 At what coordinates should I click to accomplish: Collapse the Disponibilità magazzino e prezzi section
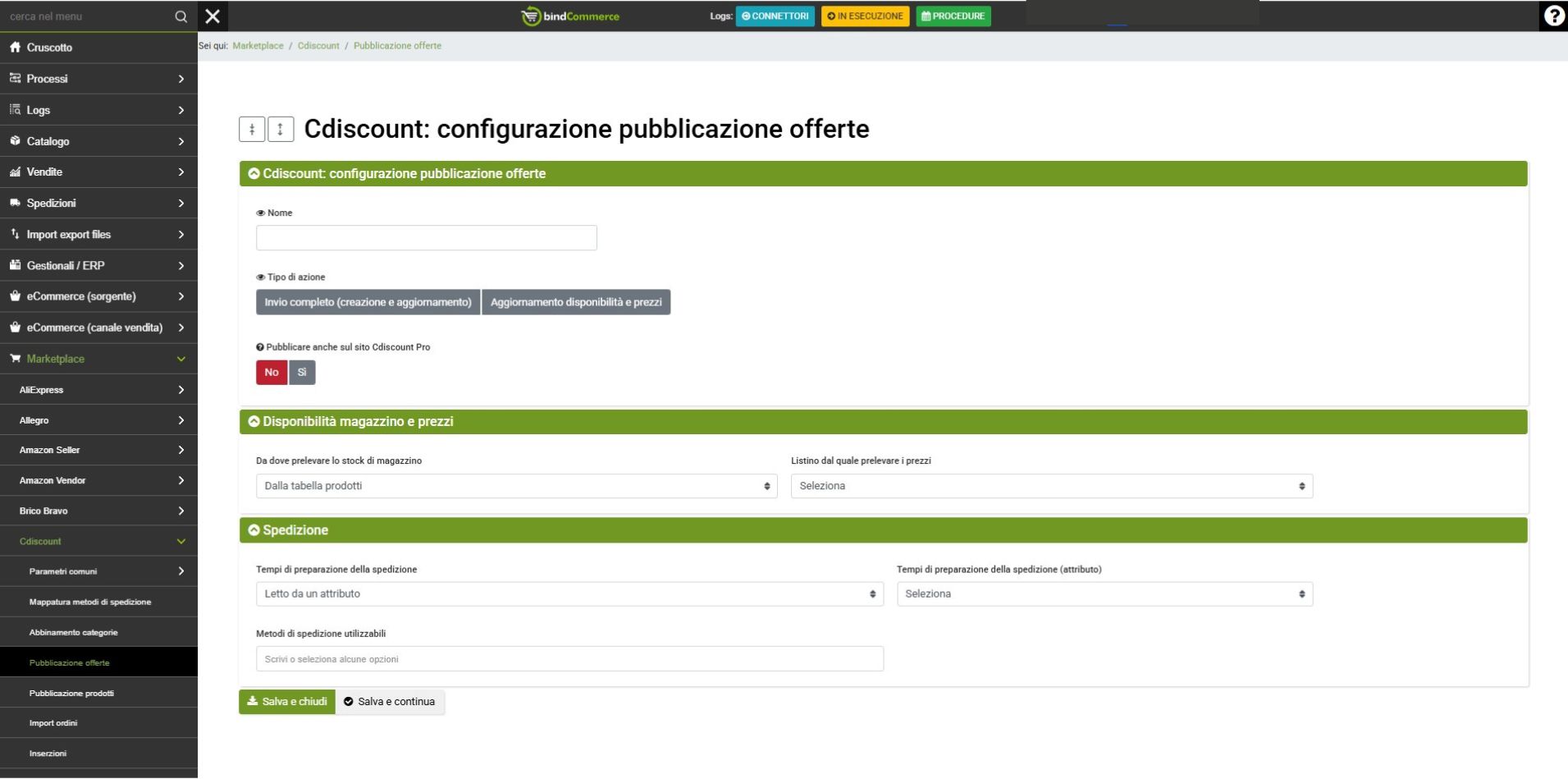tap(357, 422)
